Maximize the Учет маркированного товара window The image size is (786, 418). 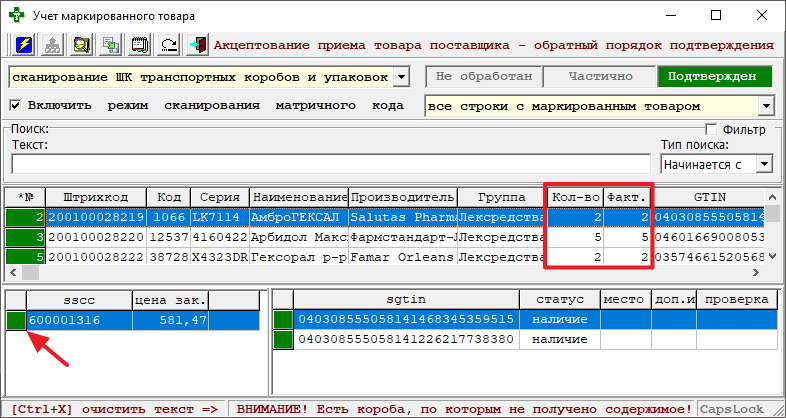click(x=716, y=16)
